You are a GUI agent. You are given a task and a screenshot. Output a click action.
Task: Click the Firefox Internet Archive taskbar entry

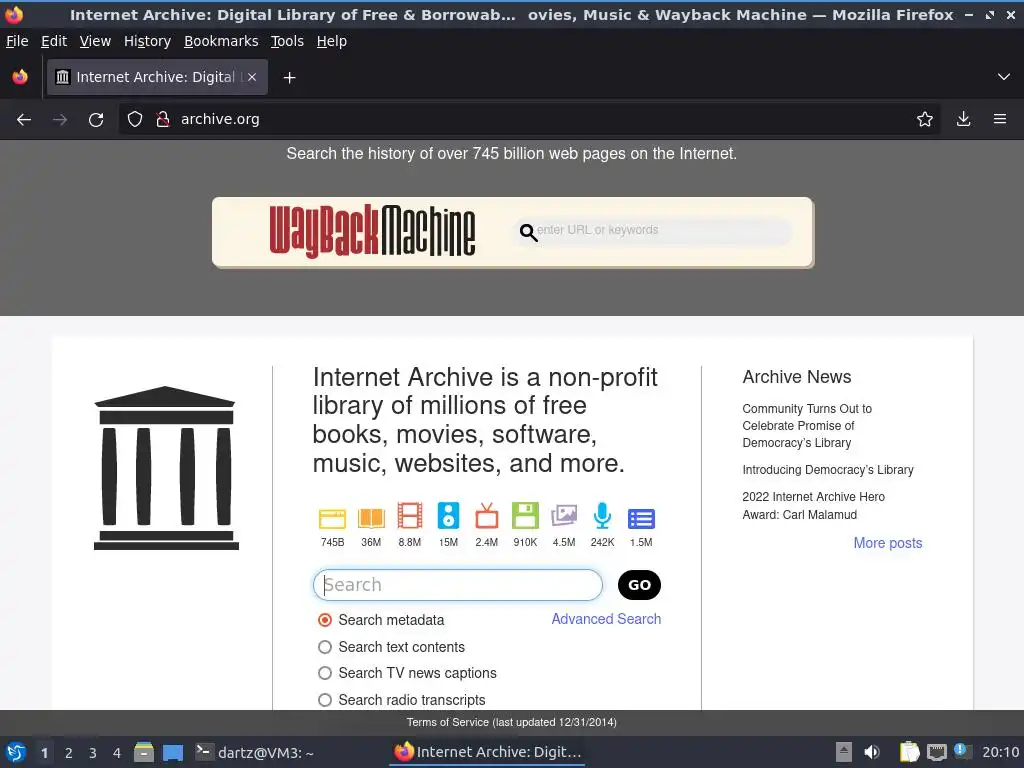click(x=487, y=752)
